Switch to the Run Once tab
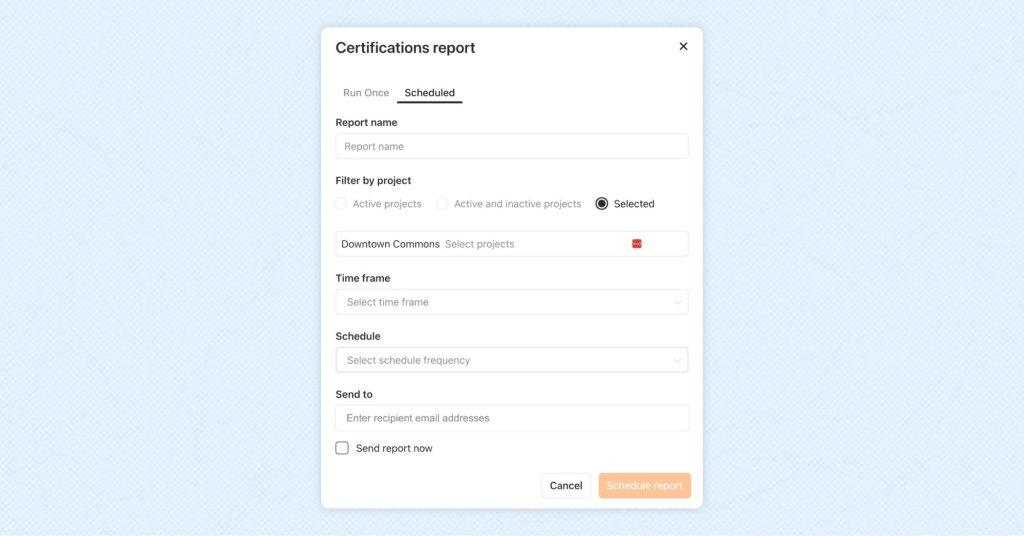 (x=366, y=93)
